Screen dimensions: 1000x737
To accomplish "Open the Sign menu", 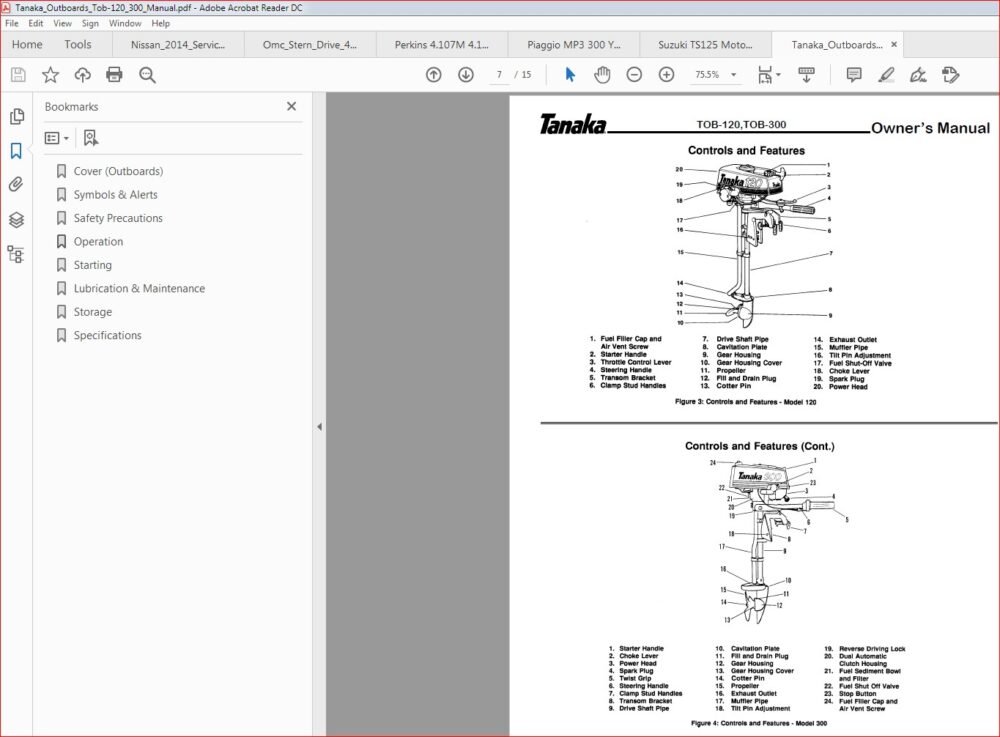I will pyautogui.click(x=90, y=23).
